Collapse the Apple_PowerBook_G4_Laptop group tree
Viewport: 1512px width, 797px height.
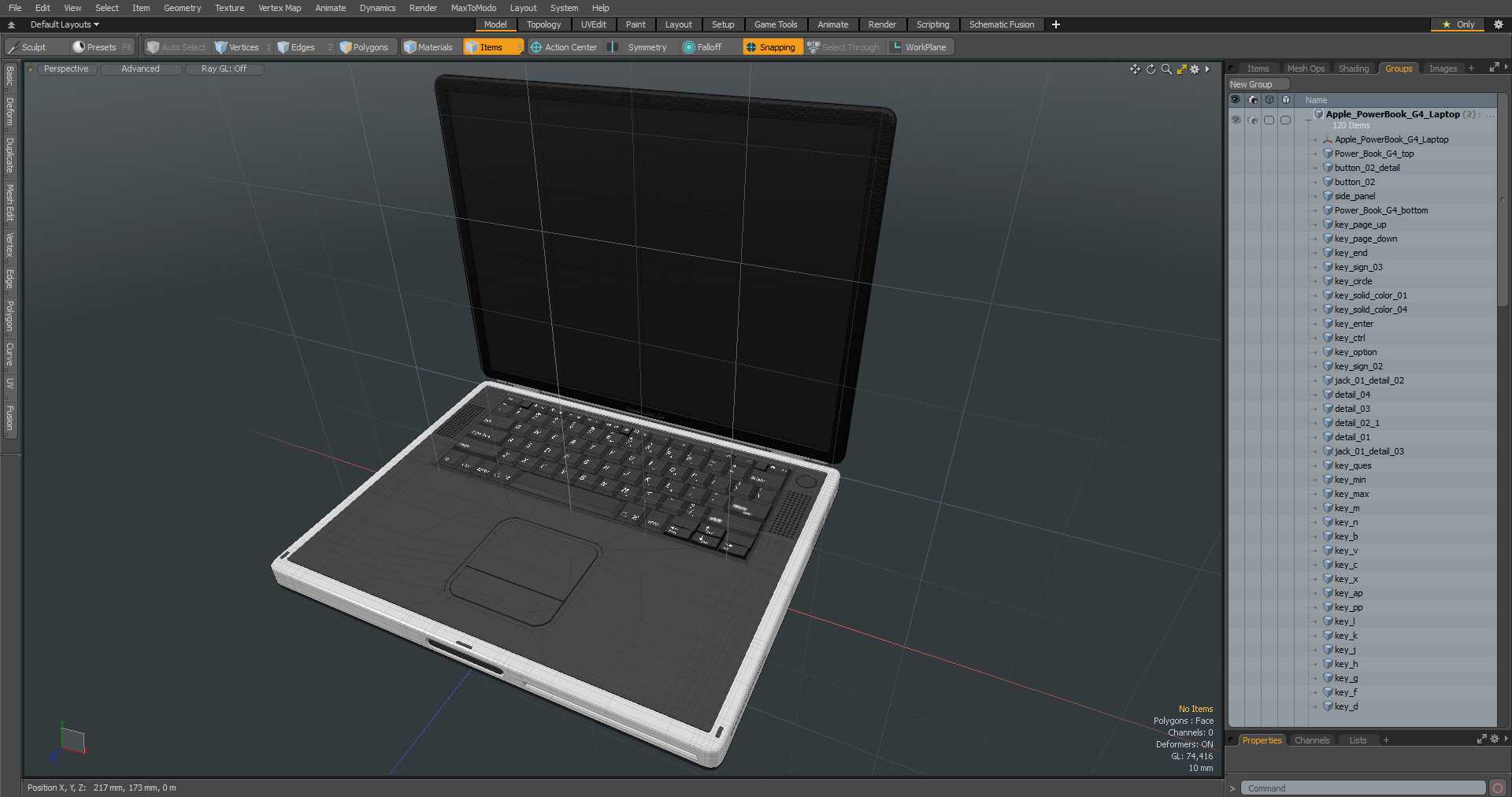pyautogui.click(x=1309, y=119)
